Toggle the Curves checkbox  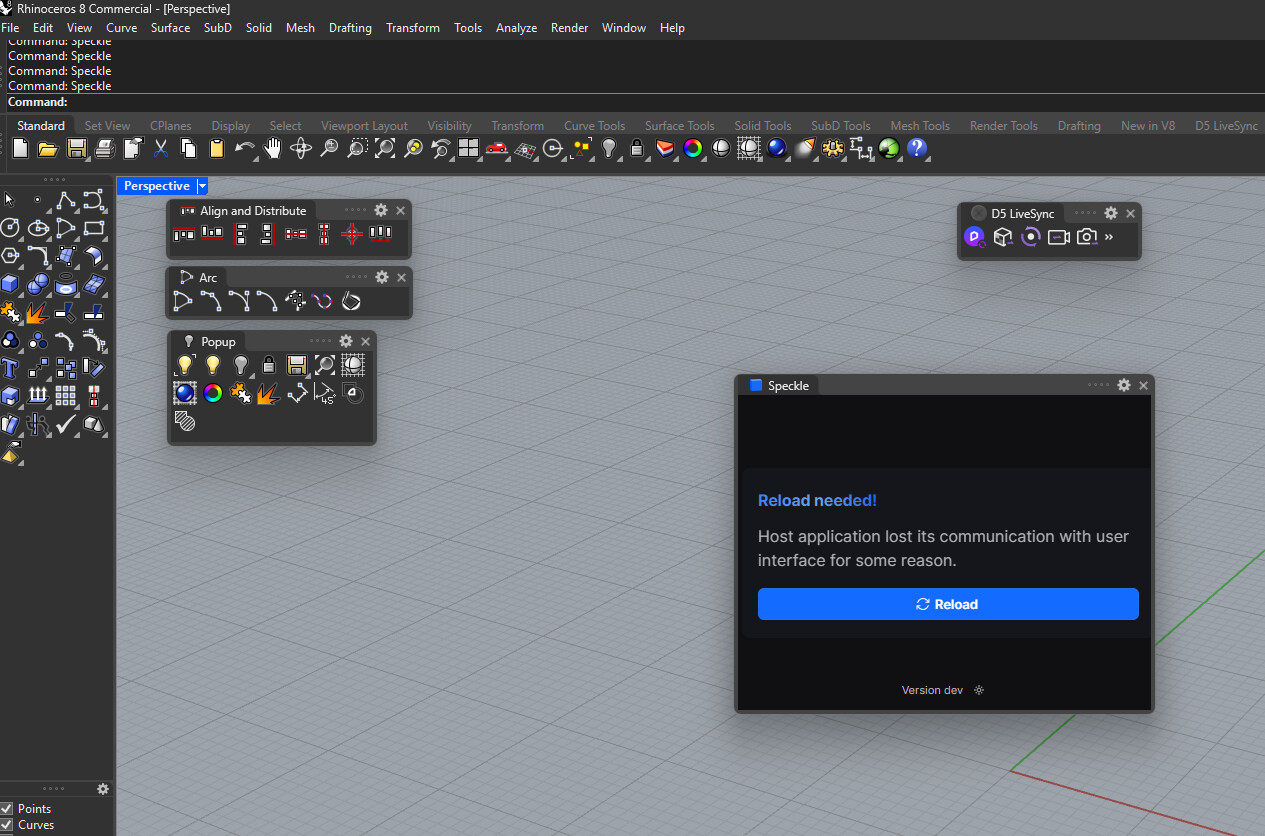[x=7, y=825]
